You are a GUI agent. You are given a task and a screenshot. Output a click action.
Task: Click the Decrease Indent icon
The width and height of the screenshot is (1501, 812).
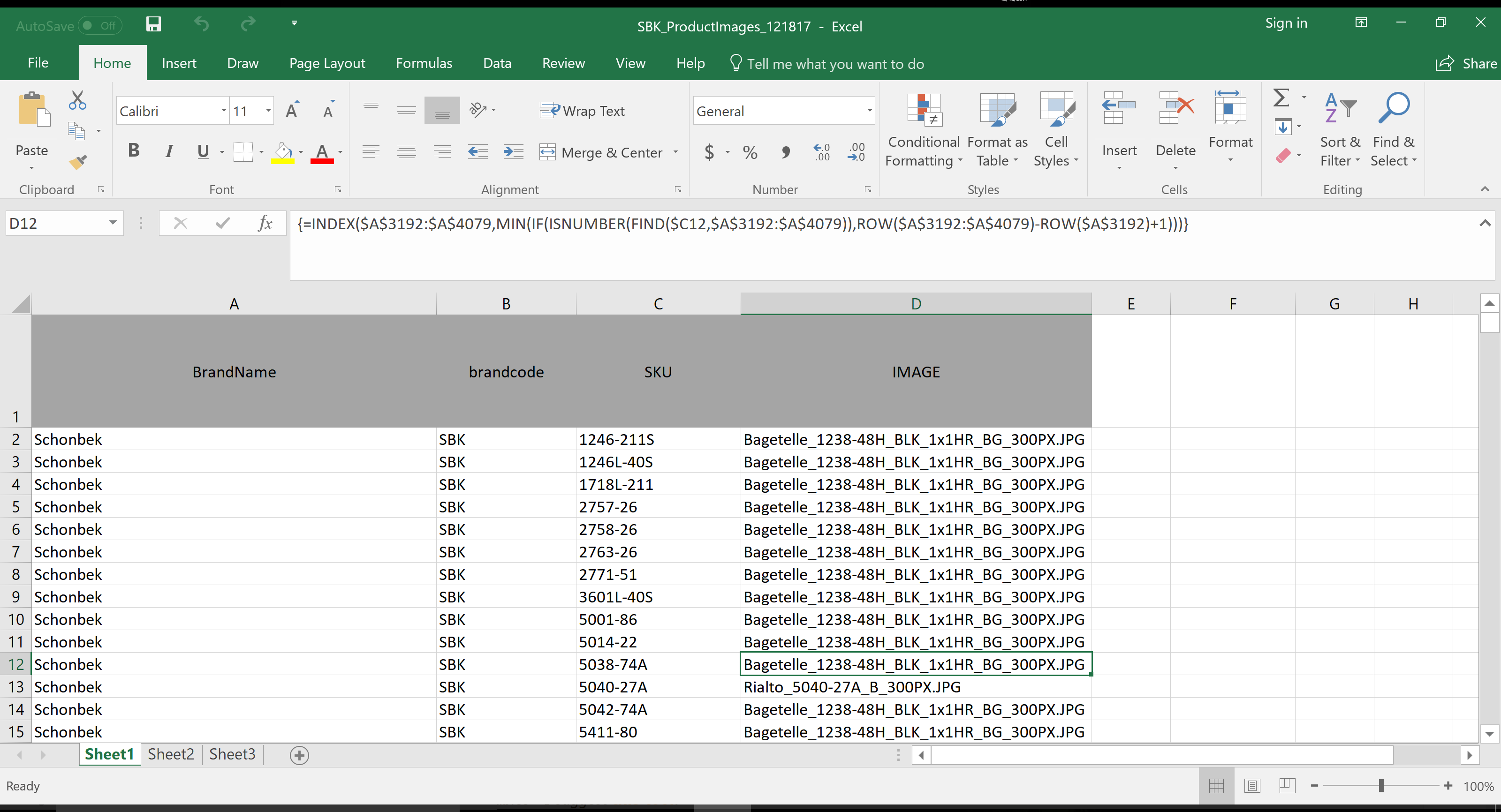tap(478, 152)
